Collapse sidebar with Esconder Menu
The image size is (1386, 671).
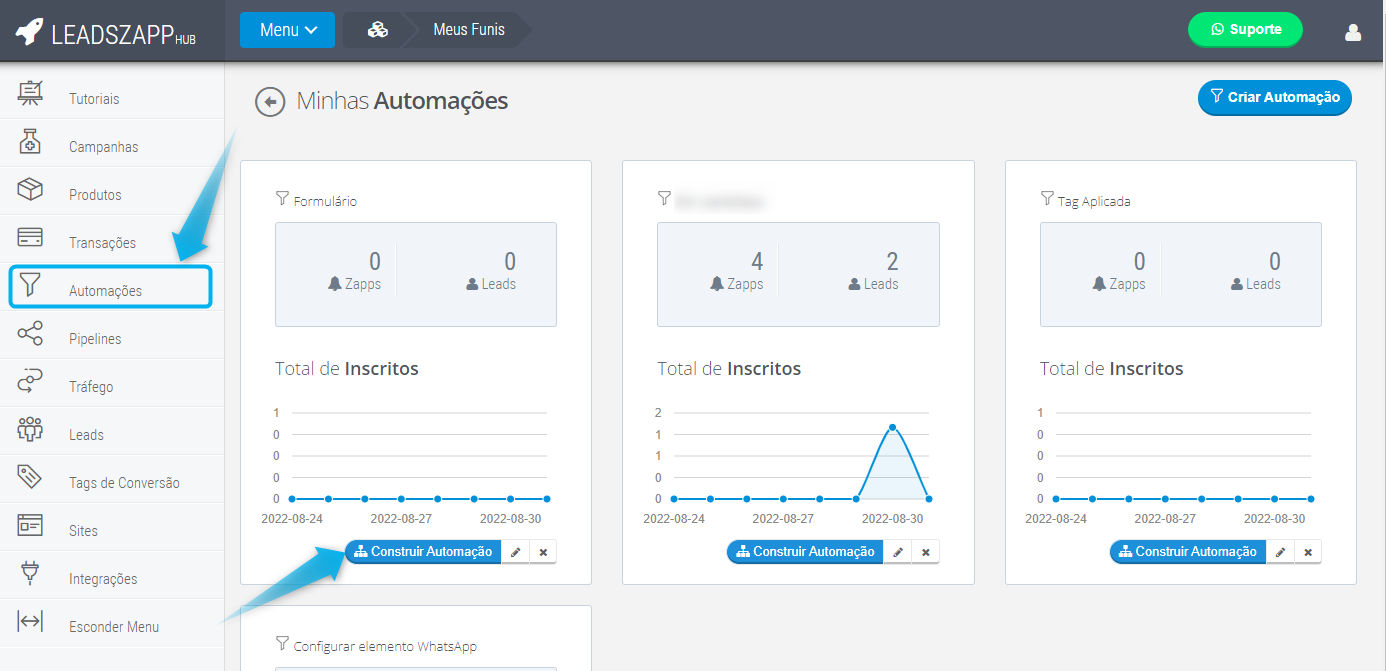tap(113, 627)
